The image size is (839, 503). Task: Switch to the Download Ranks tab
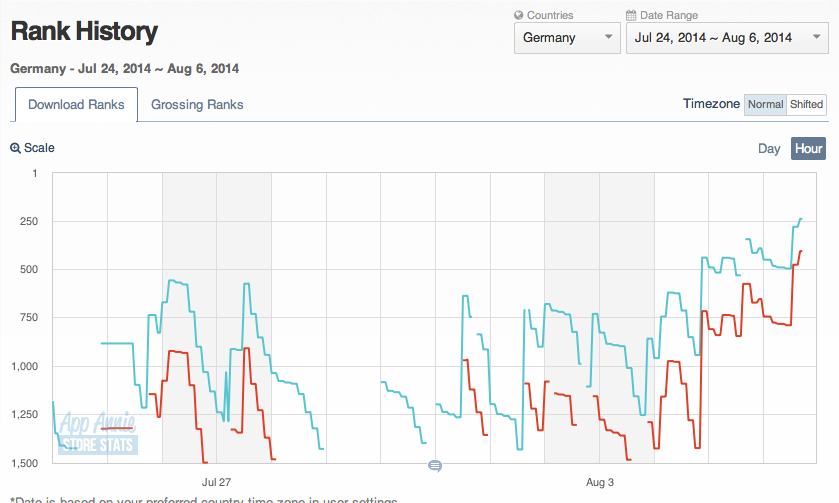76,105
